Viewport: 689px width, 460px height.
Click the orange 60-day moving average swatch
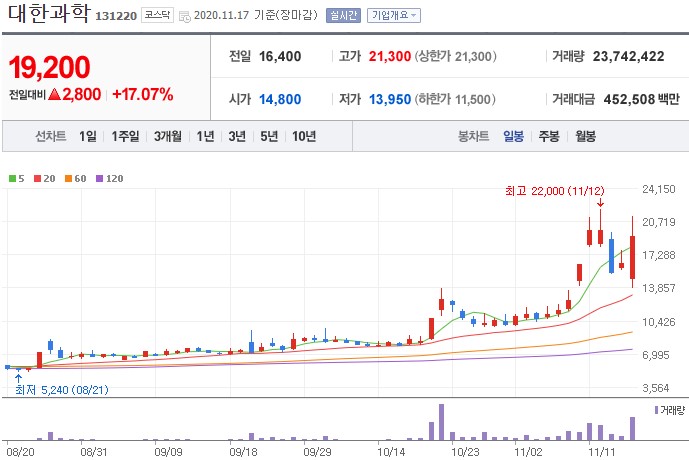click(x=68, y=178)
